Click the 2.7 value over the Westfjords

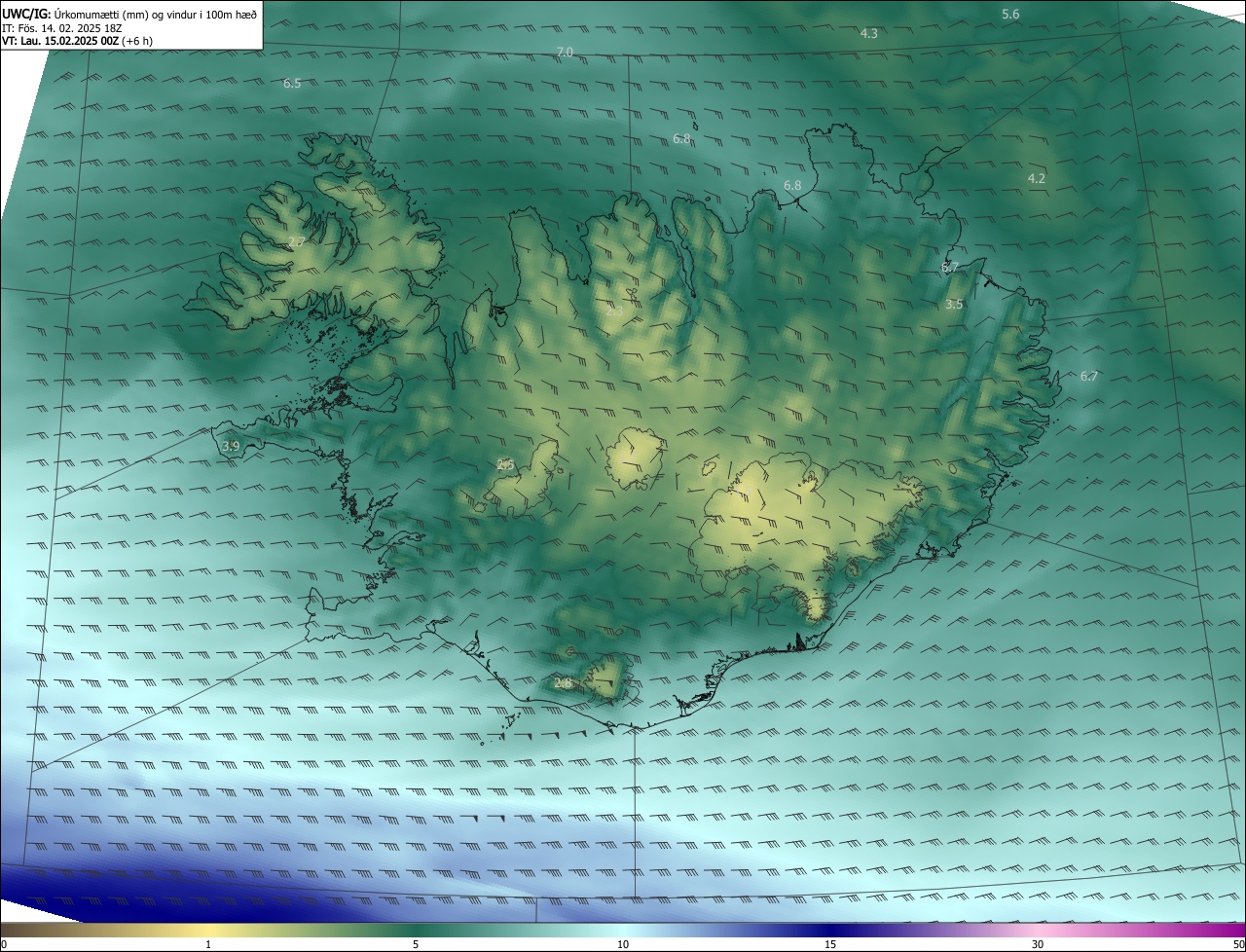coord(297,241)
